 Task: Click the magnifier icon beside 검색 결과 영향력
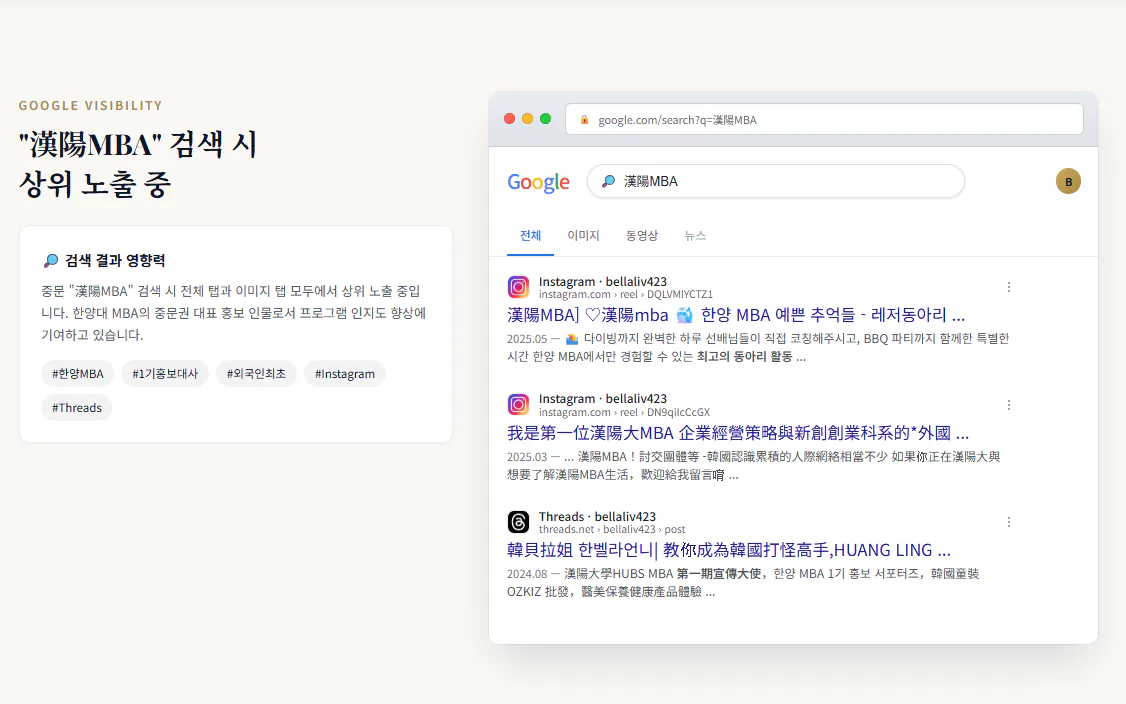point(50,260)
